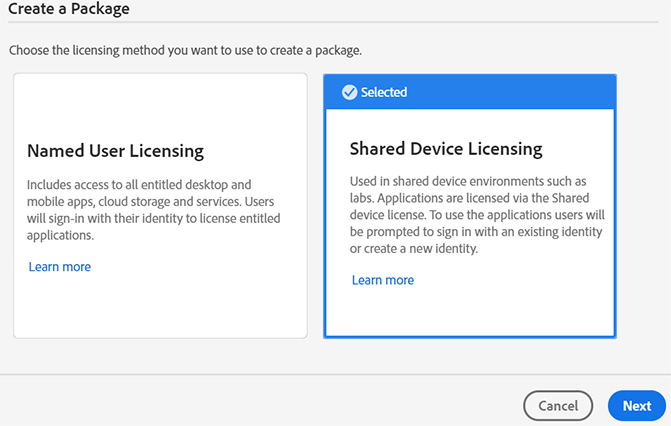This screenshot has width=671, height=426.
Task: Open Learn more under Named User Licensing
Action: pos(60,267)
